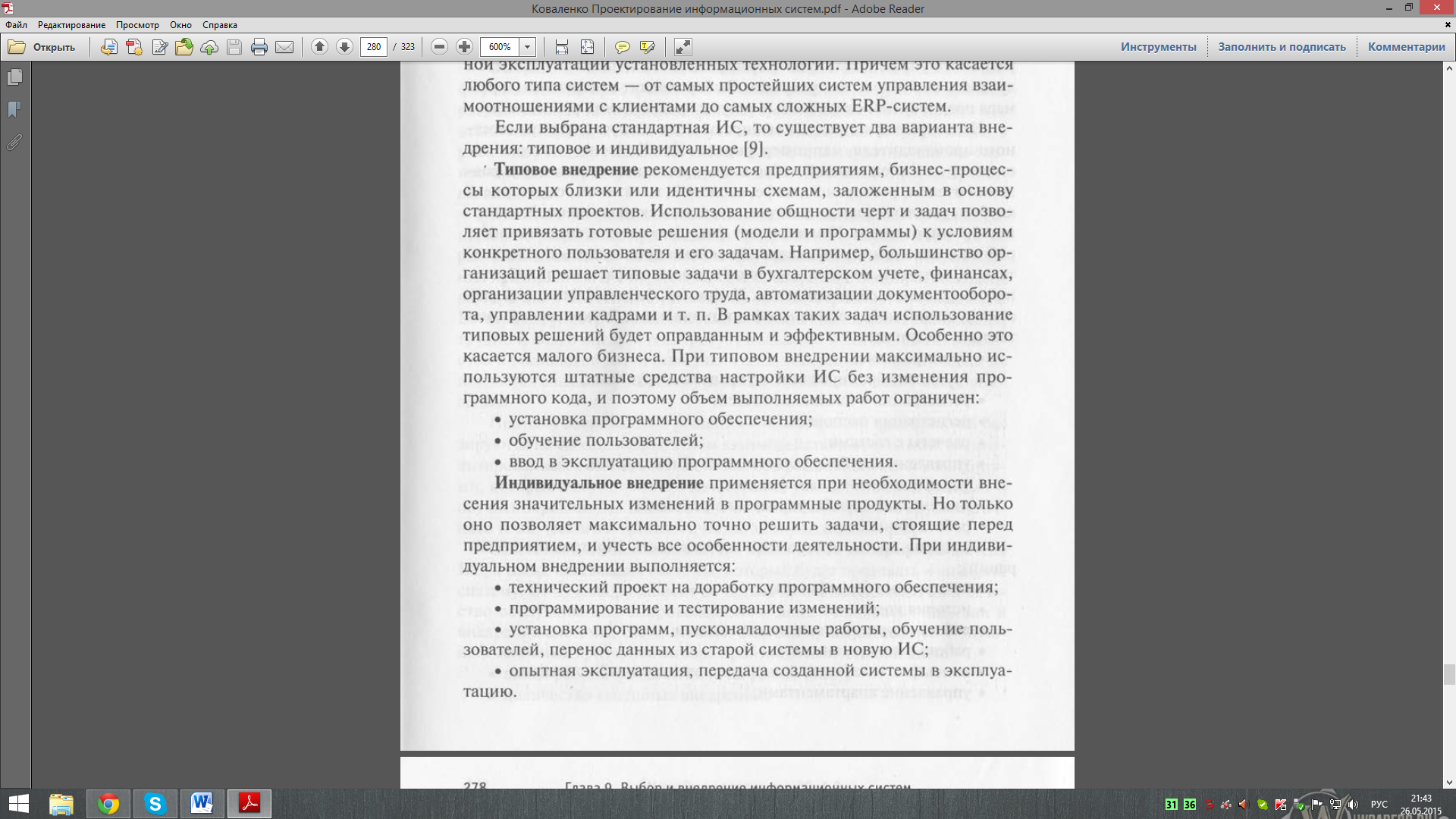
Task: Open the Просмотр menu
Action: click(137, 25)
